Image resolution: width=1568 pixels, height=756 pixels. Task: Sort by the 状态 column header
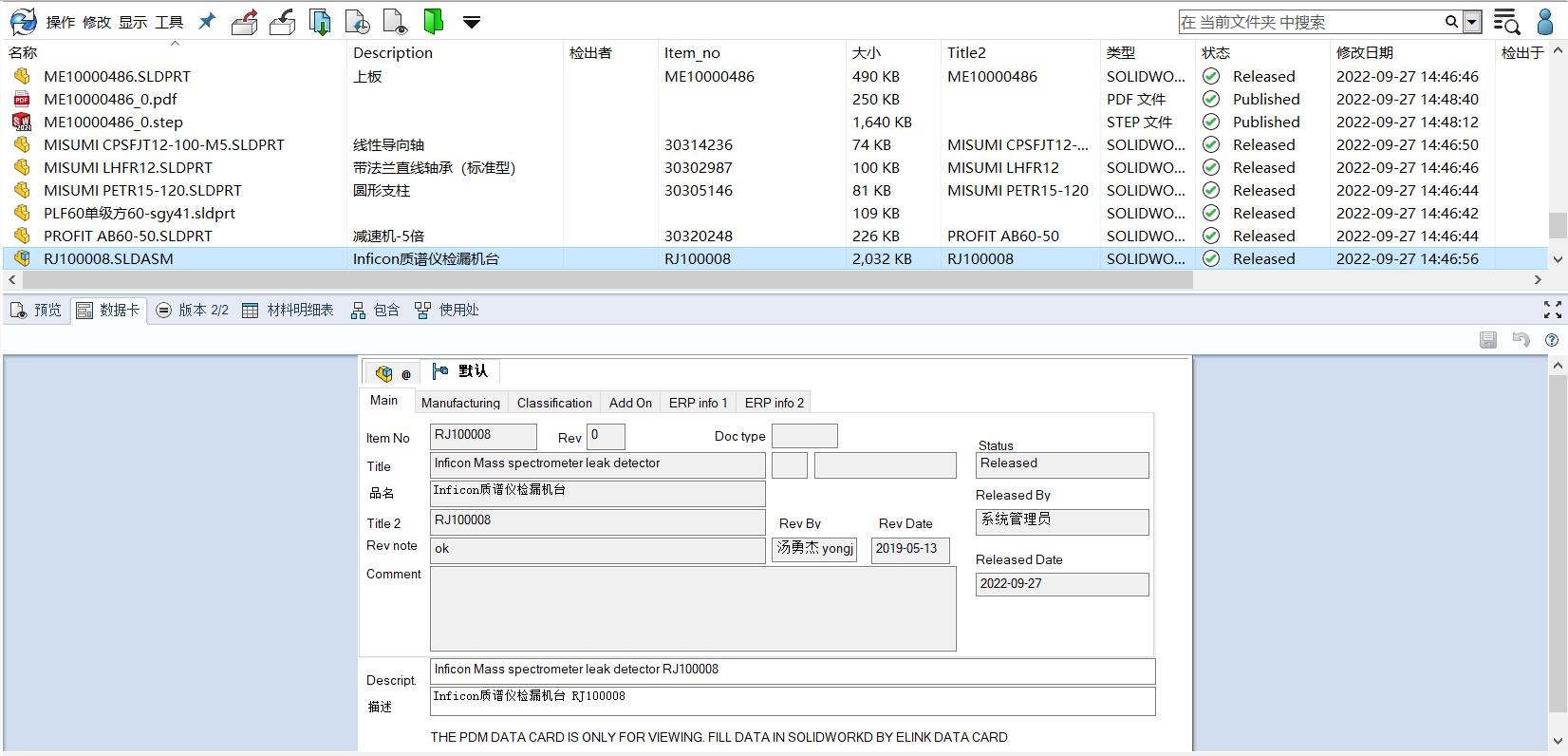tap(1216, 53)
